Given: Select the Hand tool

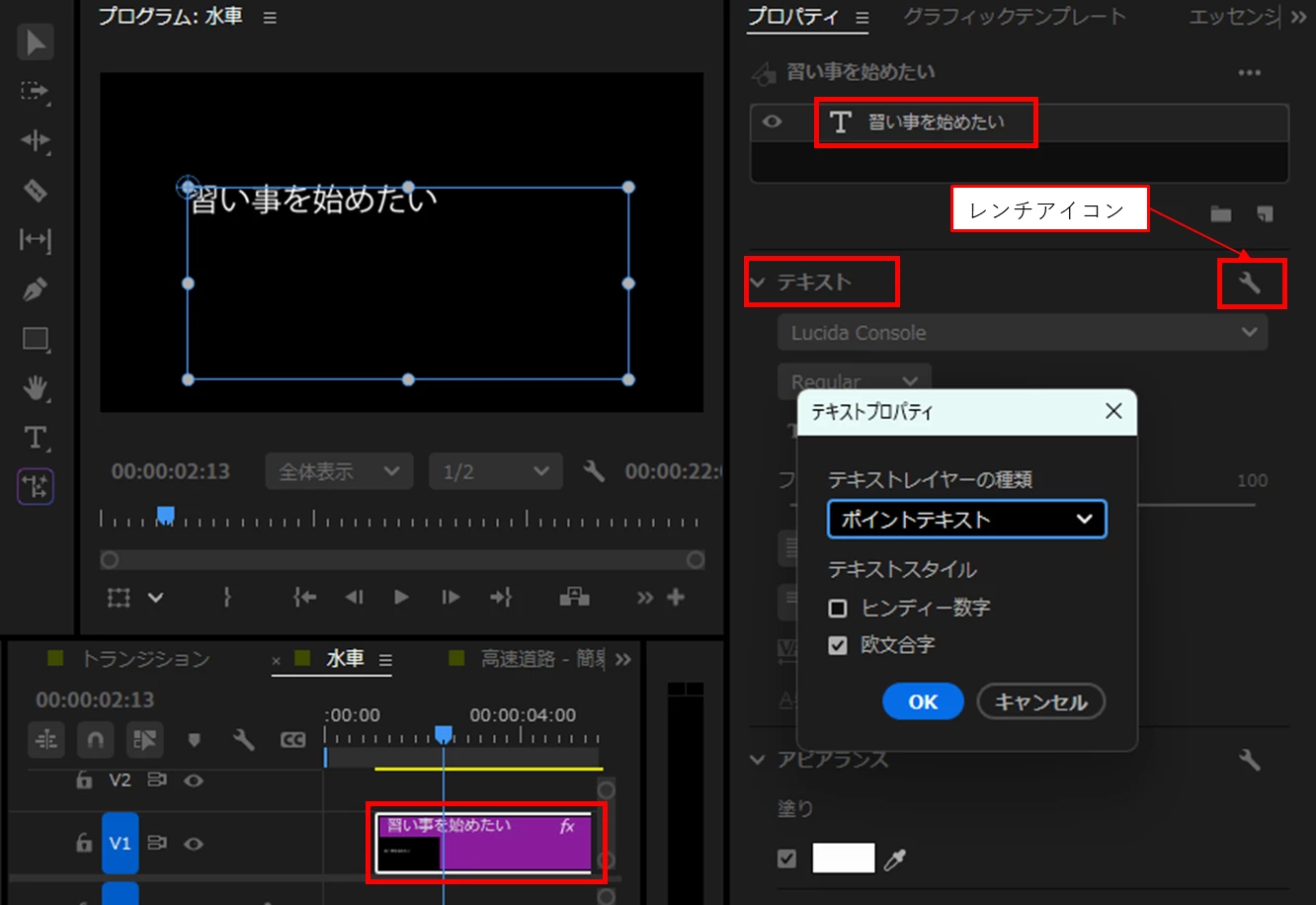Looking at the screenshot, I should pyautogui.click(x=36, y=388).
